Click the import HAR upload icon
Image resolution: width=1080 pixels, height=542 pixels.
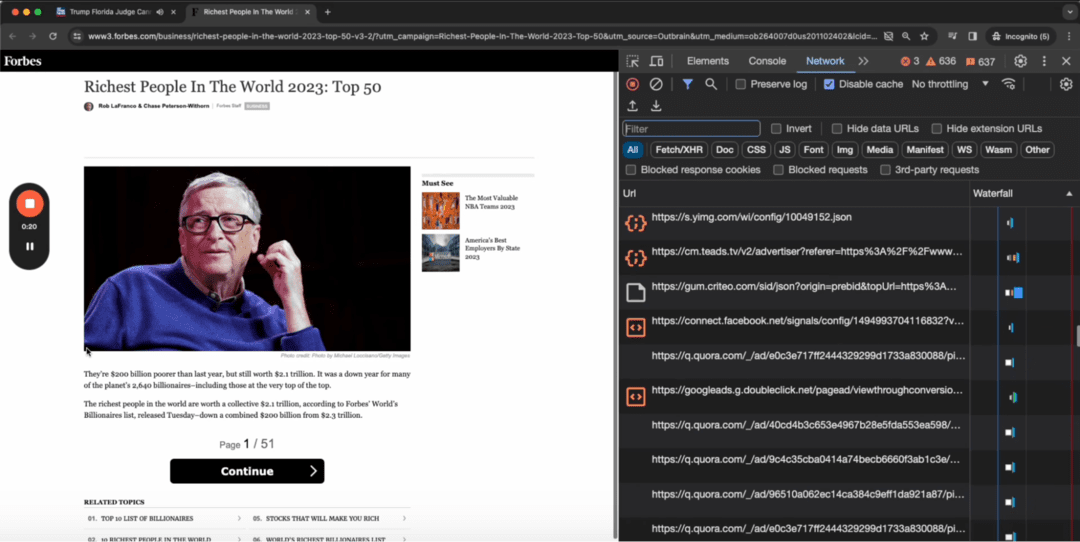[633, 106]
